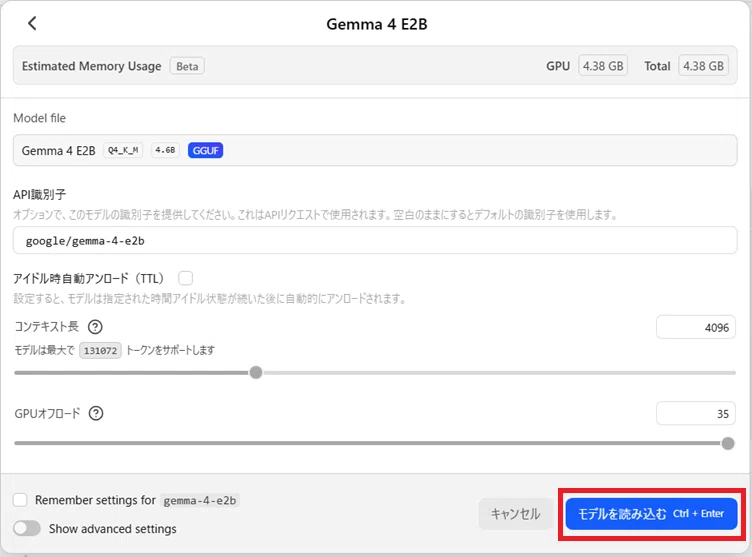Click the GPU 4.38 GB memory value
Viewport: 752px width, 557px height.
(x=603, y=66)
